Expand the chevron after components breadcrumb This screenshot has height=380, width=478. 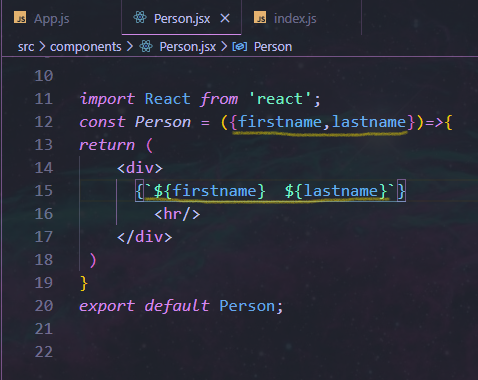tap(129, 47)
